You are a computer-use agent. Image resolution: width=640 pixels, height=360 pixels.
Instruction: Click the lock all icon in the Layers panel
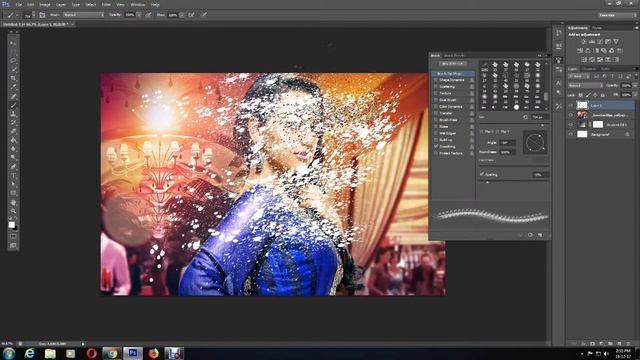point(602,95)
